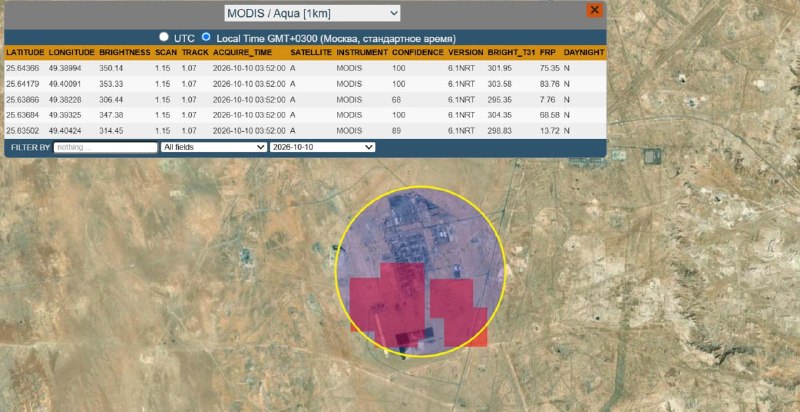Click FRP value 75.35
The image size is (800, 412).
[x=549, y=68]
